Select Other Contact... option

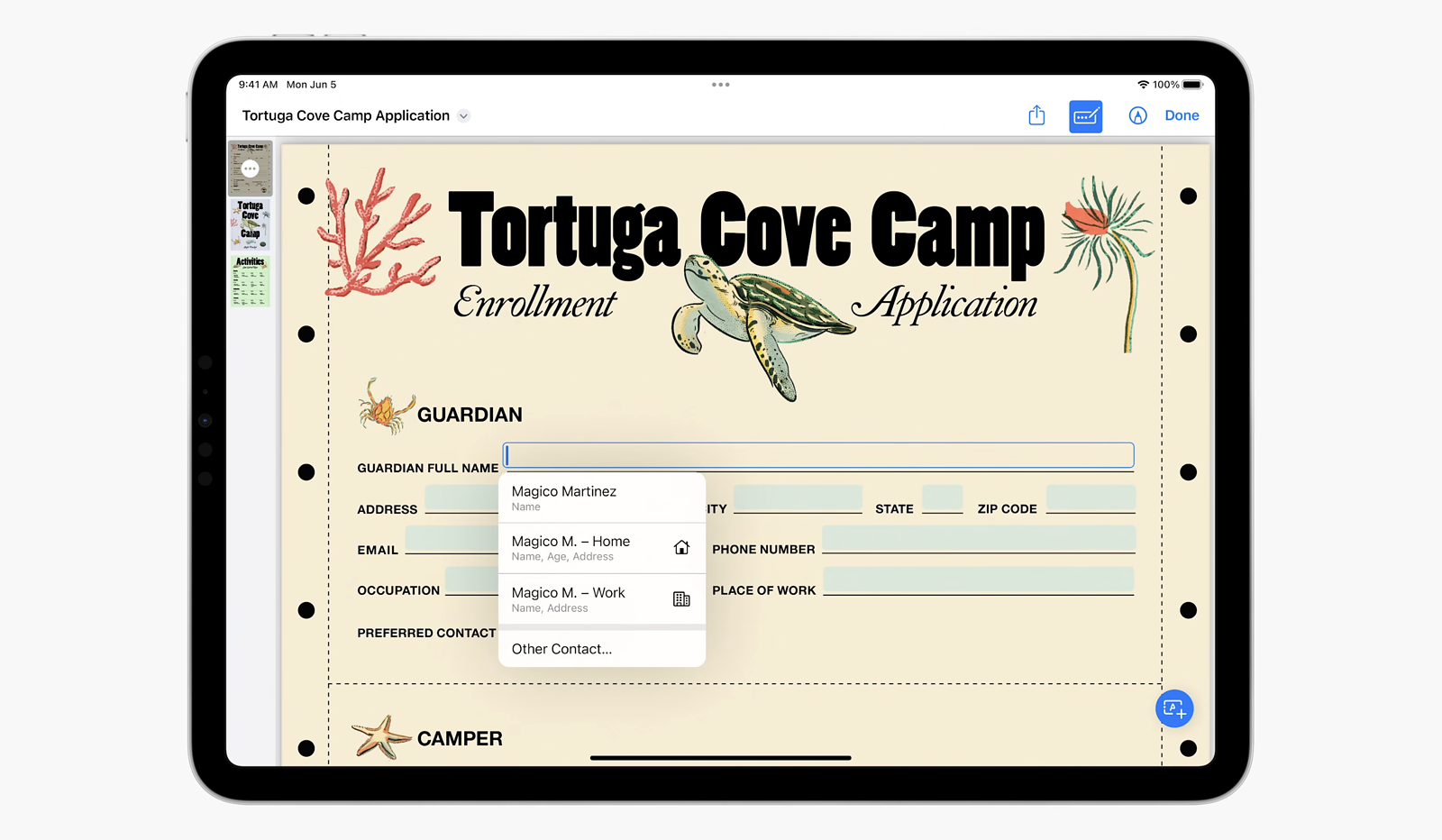[x=602, y=649]
